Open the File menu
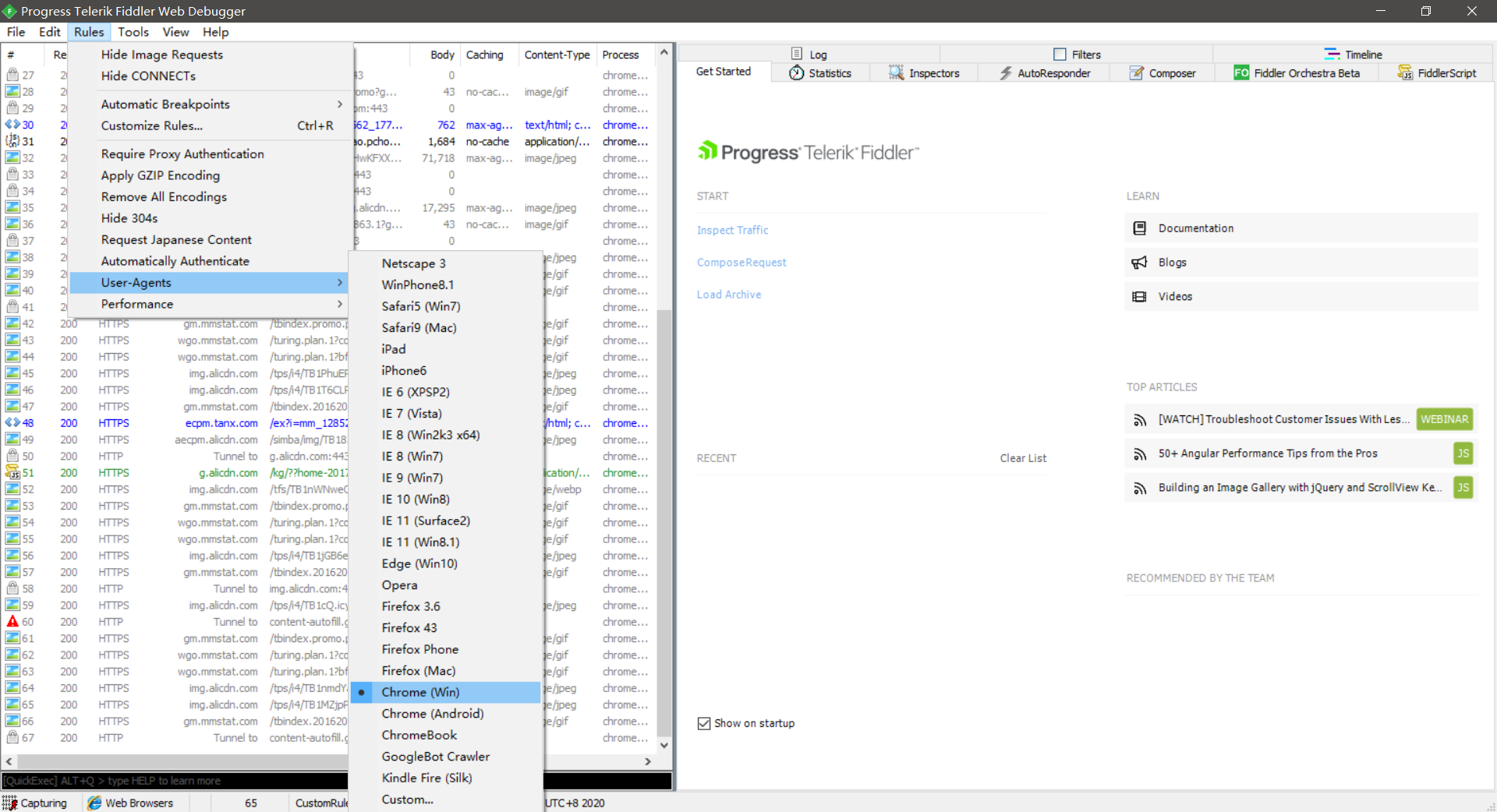The image size is (1497, 812). pyautogui.click(x=16, y=32)
